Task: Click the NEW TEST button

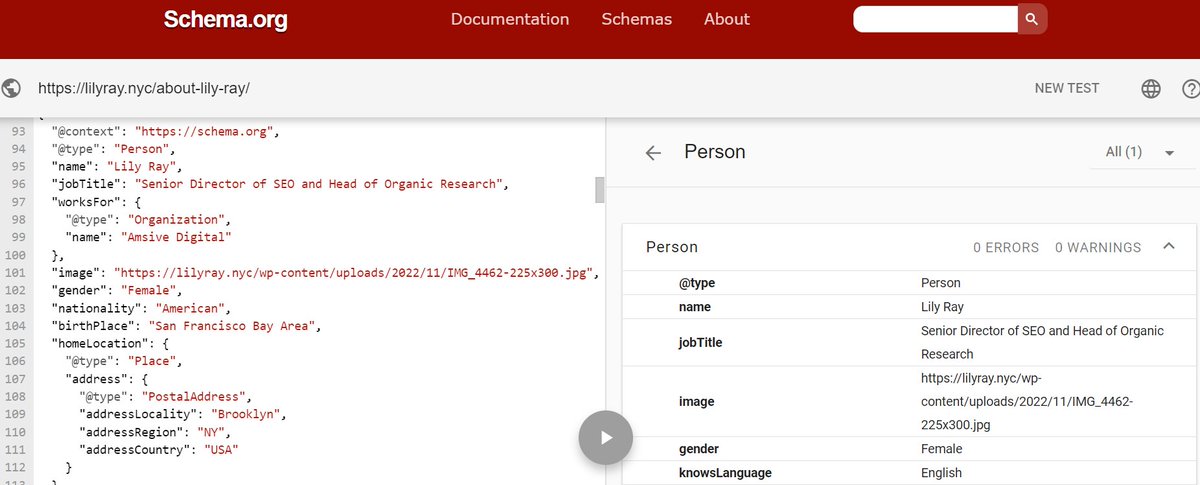Action: tap(1067, 88)
